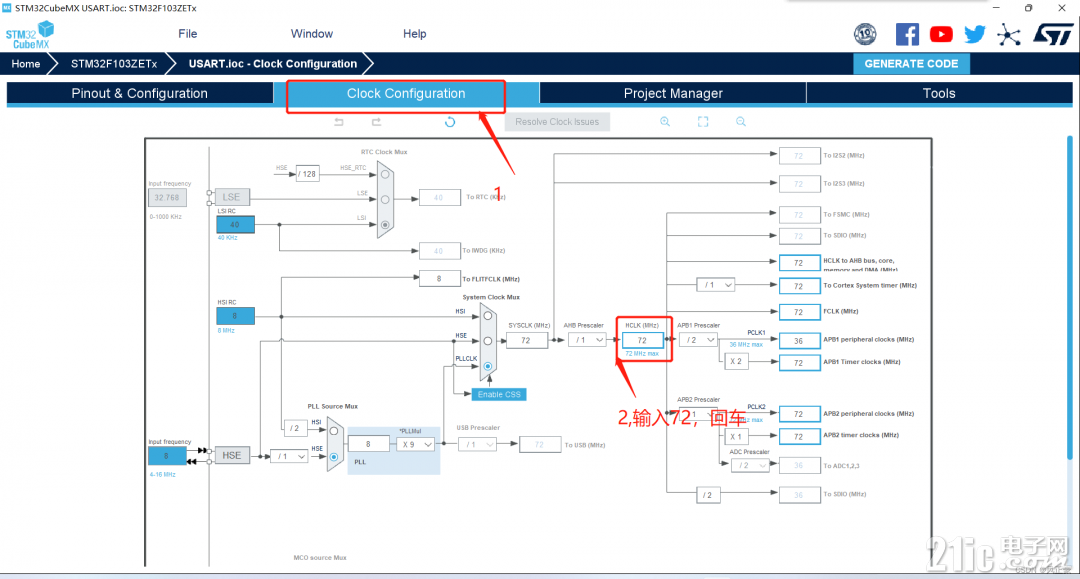Image resolution: width=1080 pixels, height=579 pixels.
Task: Click the vertical scrollbar of the diagram
Action: pyautogui.click(x=1070, y=297)
